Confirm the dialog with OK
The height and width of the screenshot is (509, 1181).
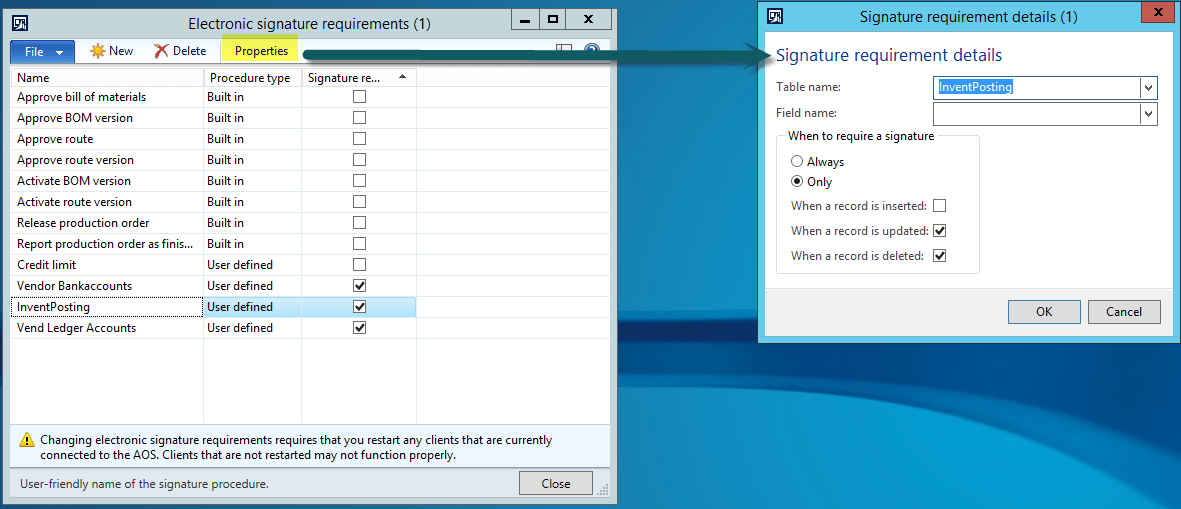point(1044,312)
